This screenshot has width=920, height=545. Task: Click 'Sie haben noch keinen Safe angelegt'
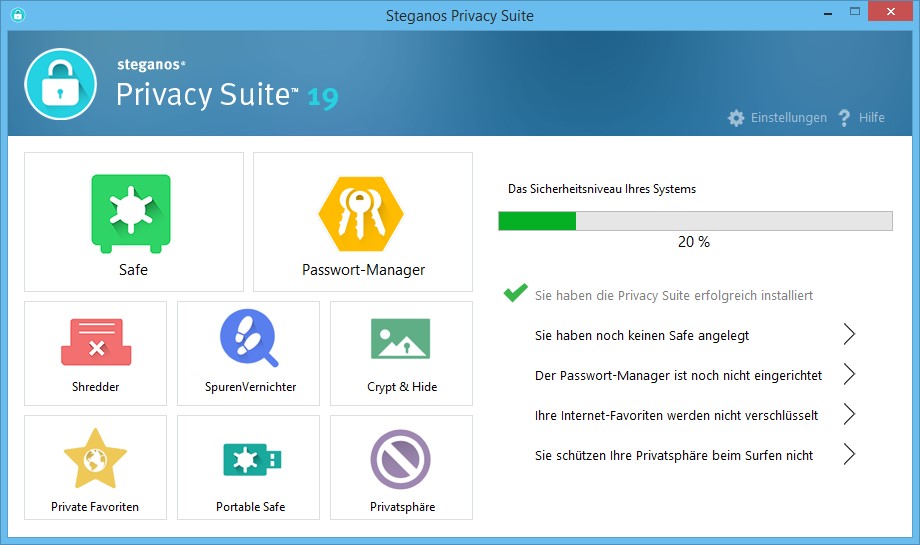tap(642, 336)
